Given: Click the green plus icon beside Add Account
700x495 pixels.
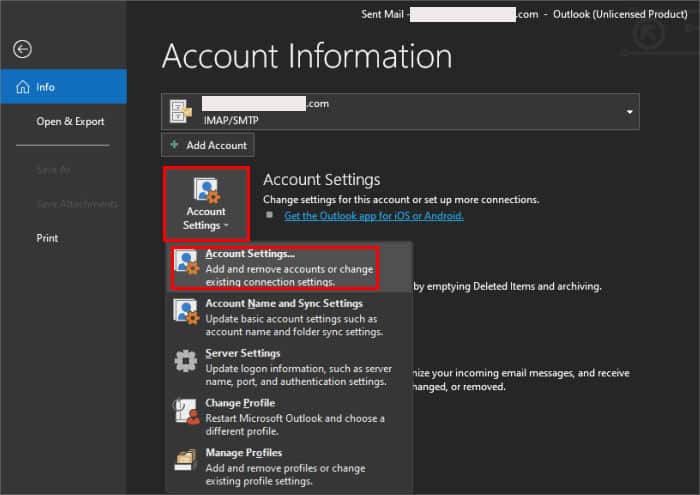Looking at the screenshot, I should tap(174, 145).
